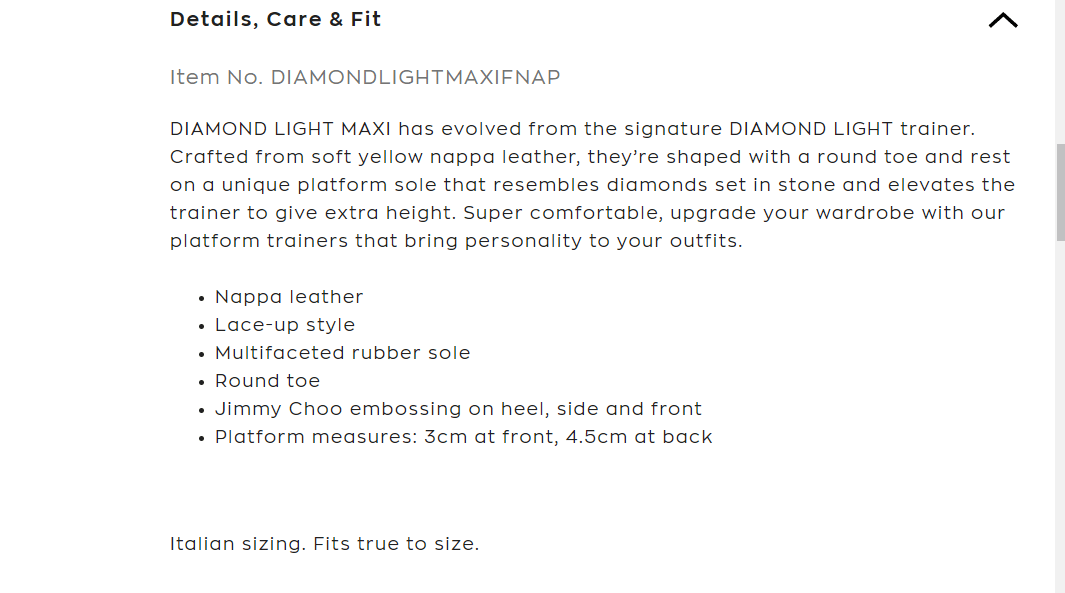Click the scrollbar track below the thumb
Screen dimensions: 1065x593
coord(1060,420)
